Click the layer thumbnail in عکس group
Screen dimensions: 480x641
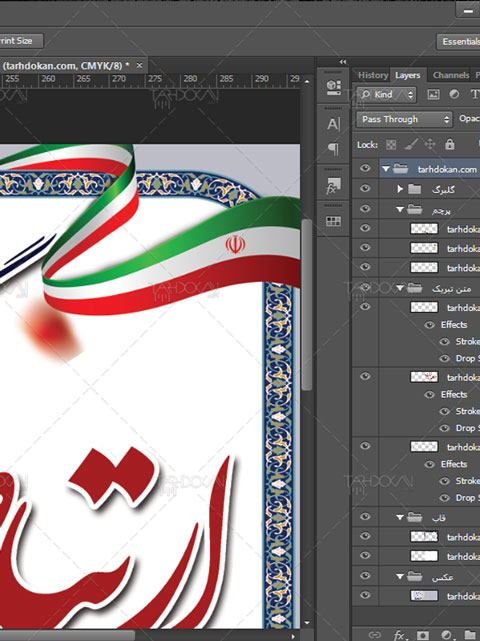pyautogui.click(x=424, y=596)
